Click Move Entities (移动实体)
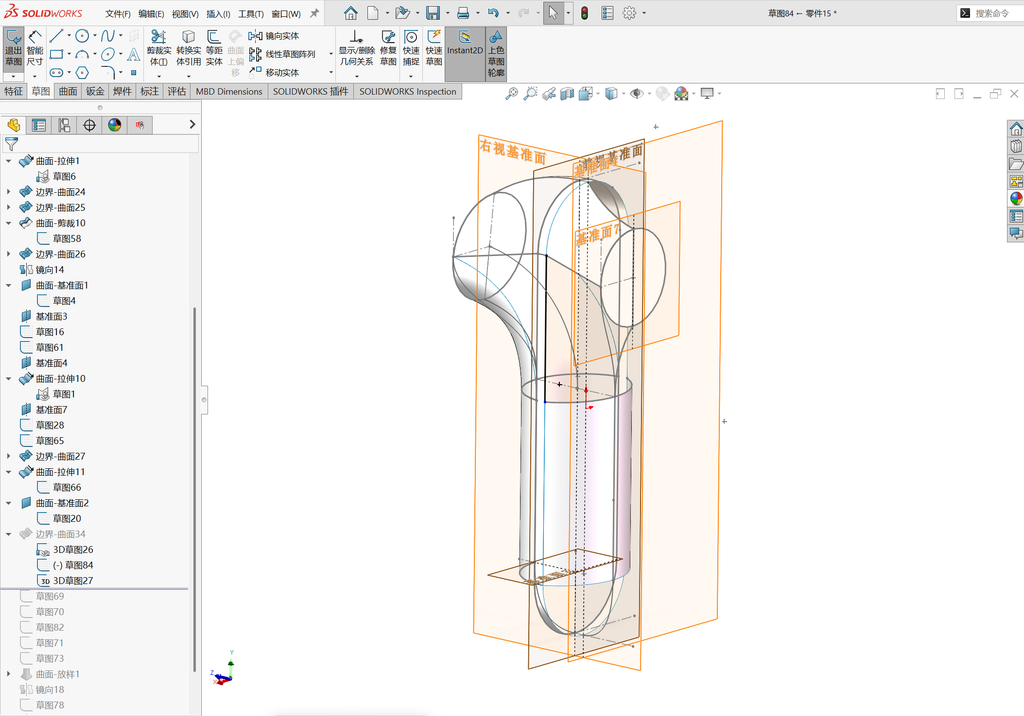1024x716 pixels. click(x=274, y=72)
